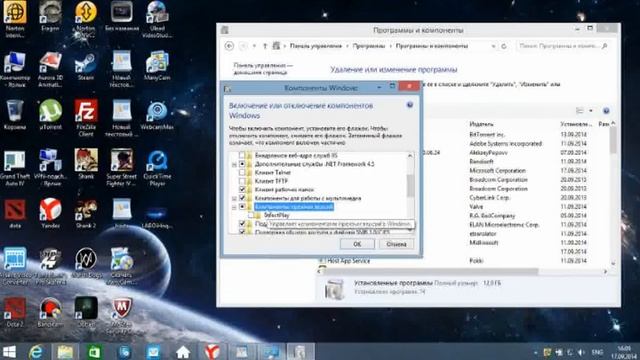Go back in Programs and Features window
Viewport: 640px width, 360px height.
(x=229, y=46)
